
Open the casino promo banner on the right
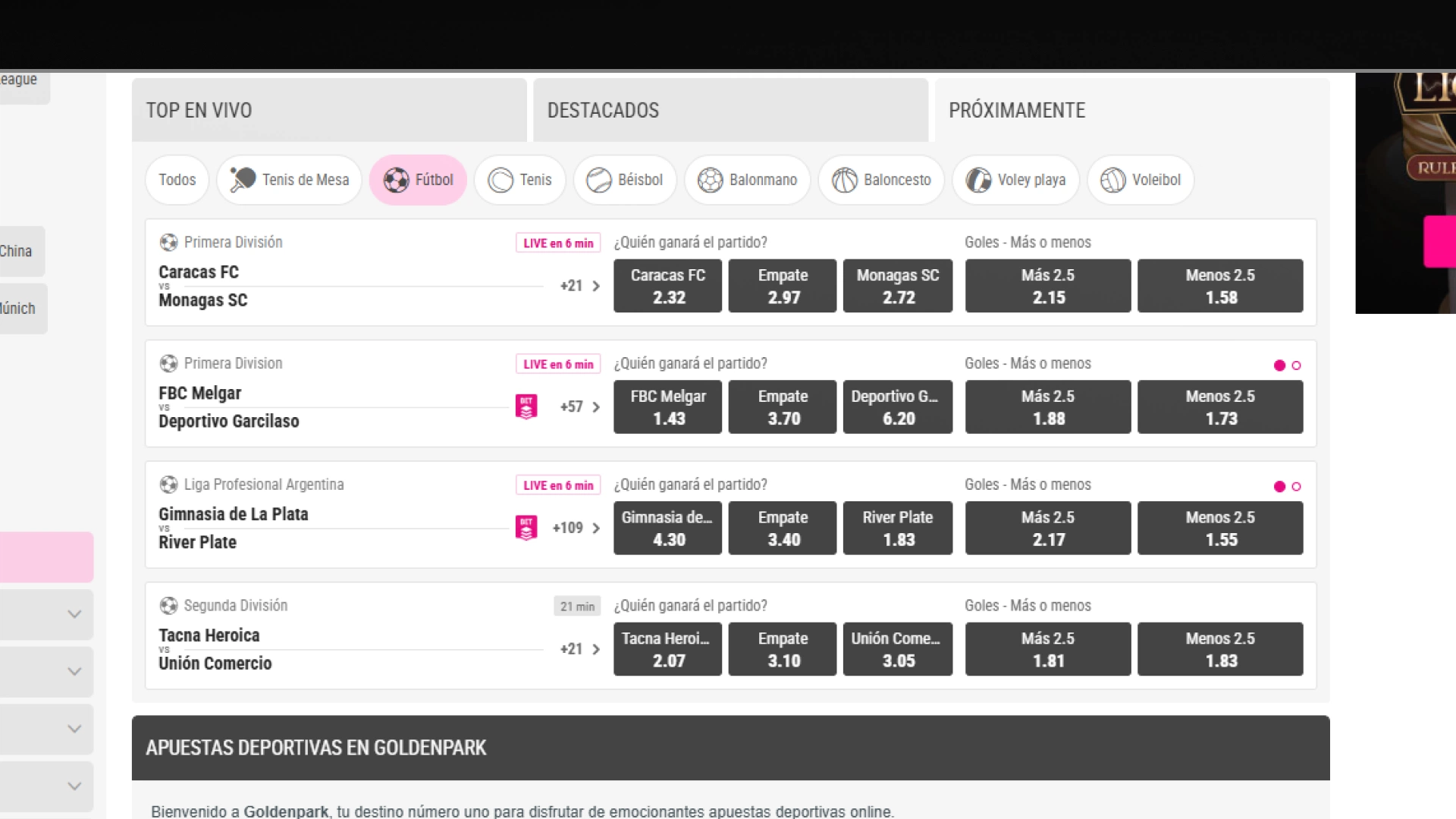[1405, 193]
